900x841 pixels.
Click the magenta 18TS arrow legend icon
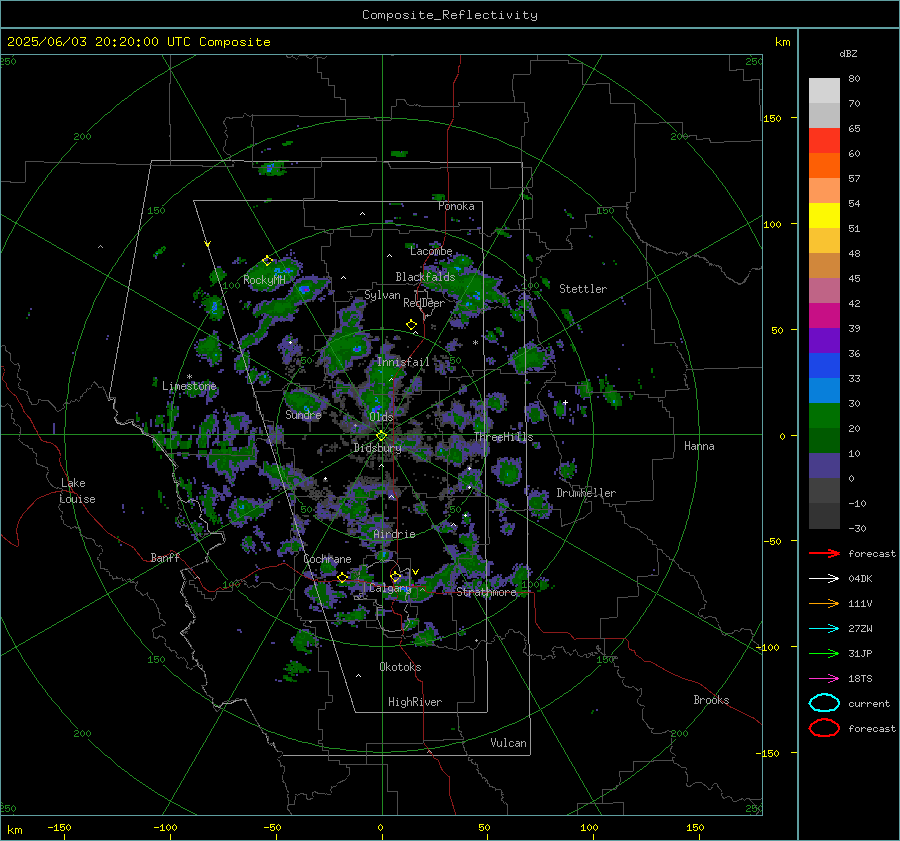click(x=824, y=679)
